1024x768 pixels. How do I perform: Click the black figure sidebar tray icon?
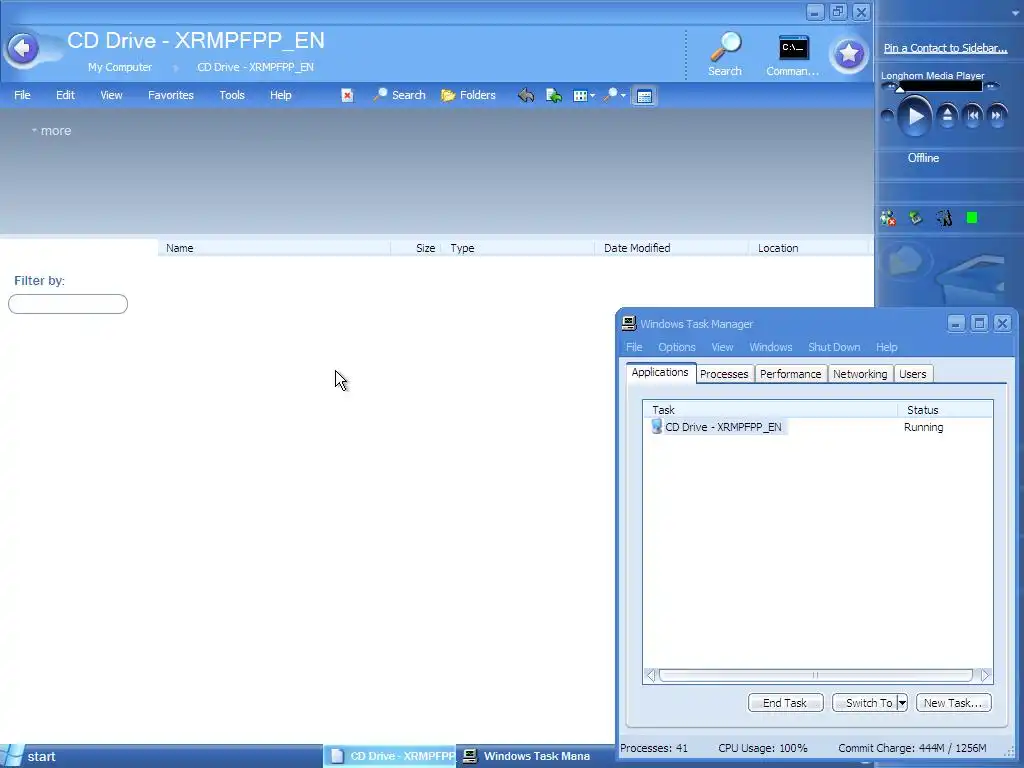click(944, 218)
